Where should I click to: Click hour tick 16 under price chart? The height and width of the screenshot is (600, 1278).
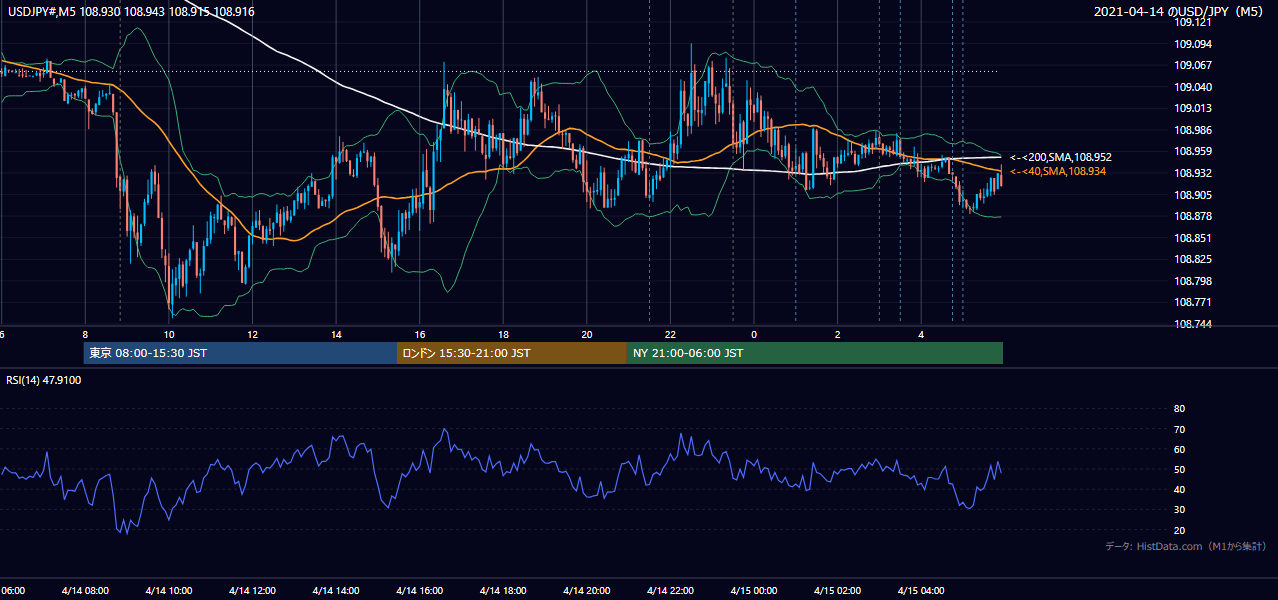pos(420,335)
